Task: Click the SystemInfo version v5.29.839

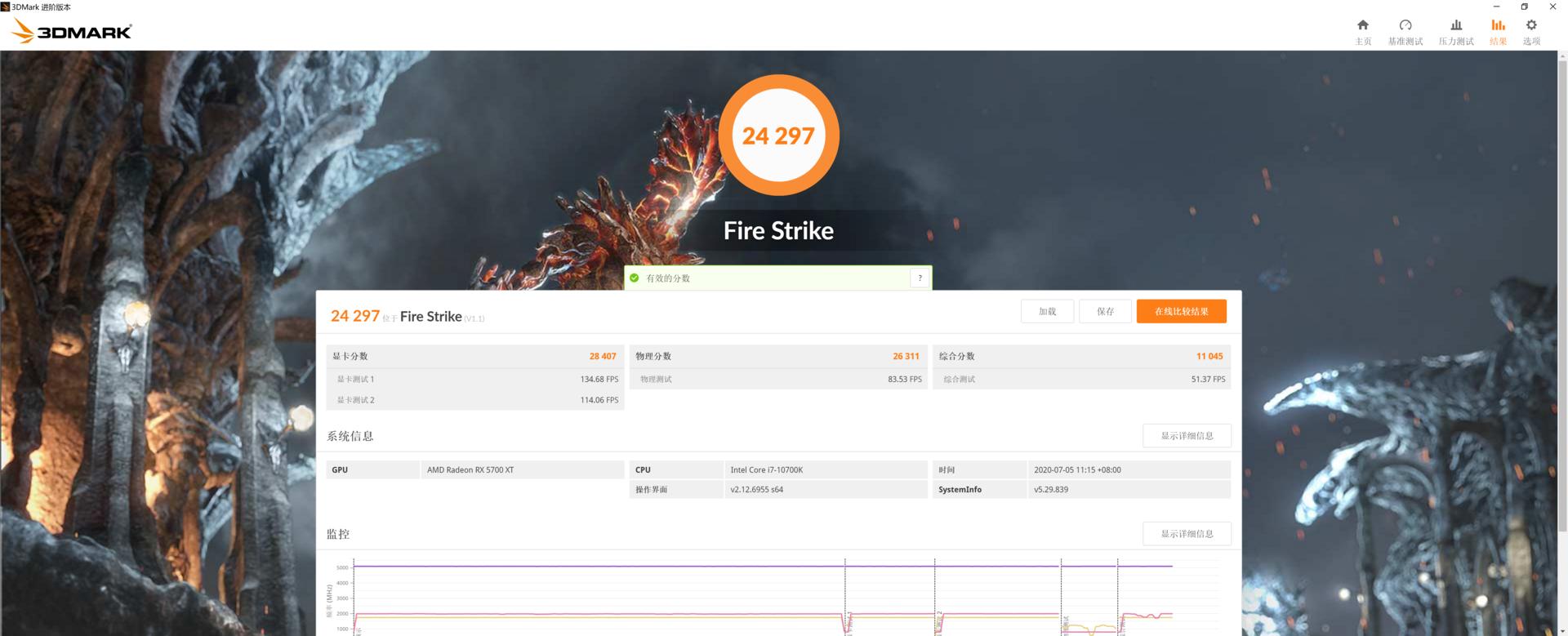Action: tap(1051, 490)
